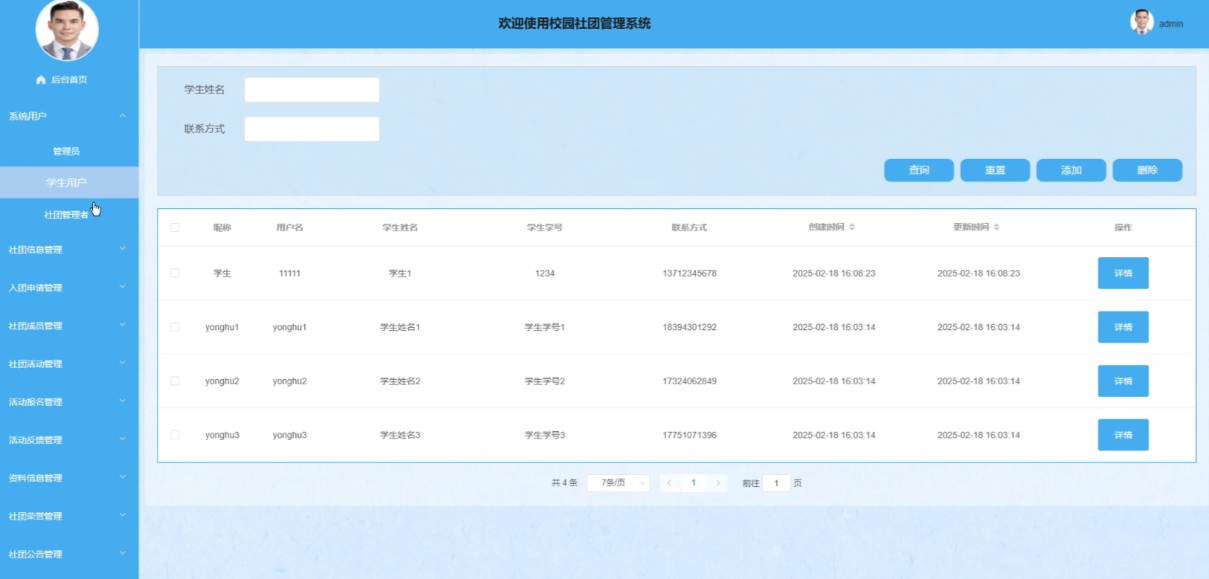Click the large profile avatar in sidebar
Viewport: 1209px width, 579px height.
(67, 30)
